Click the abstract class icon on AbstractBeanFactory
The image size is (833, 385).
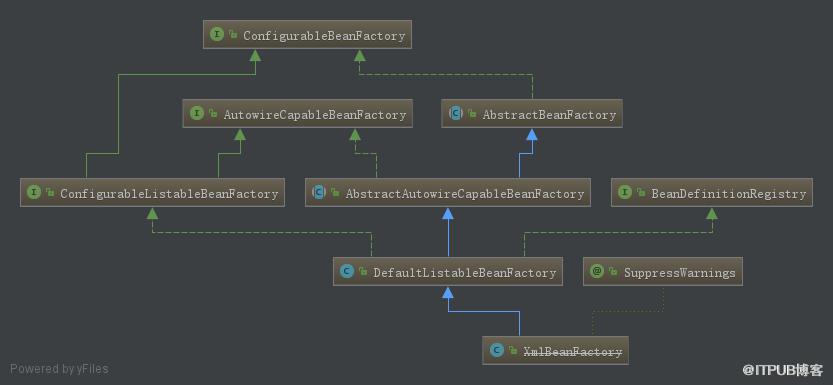pyautogui.click(x=456, y=114)
